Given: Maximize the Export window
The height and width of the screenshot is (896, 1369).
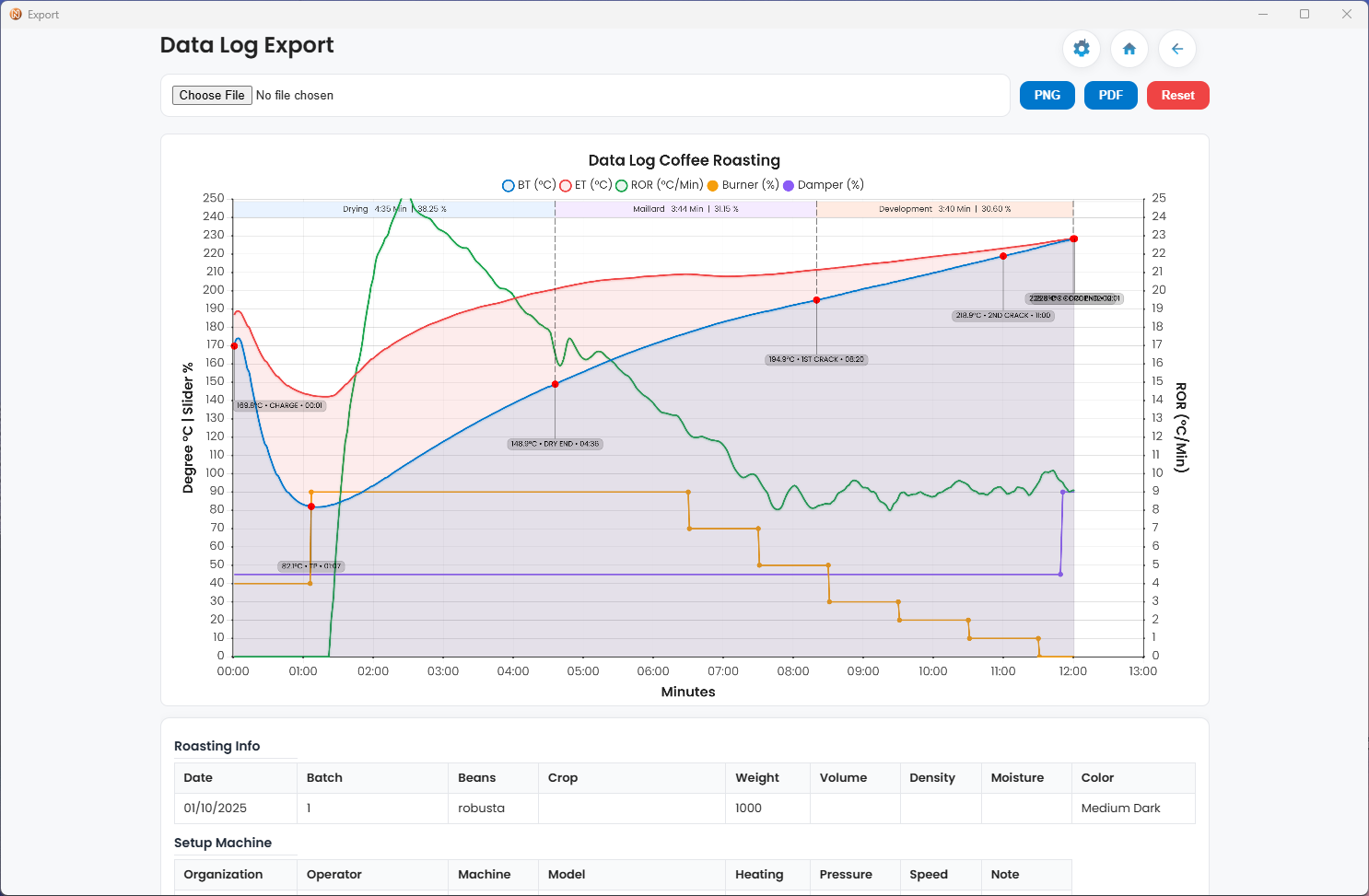Looking at the screenshot, I should tap(1305, 14).
